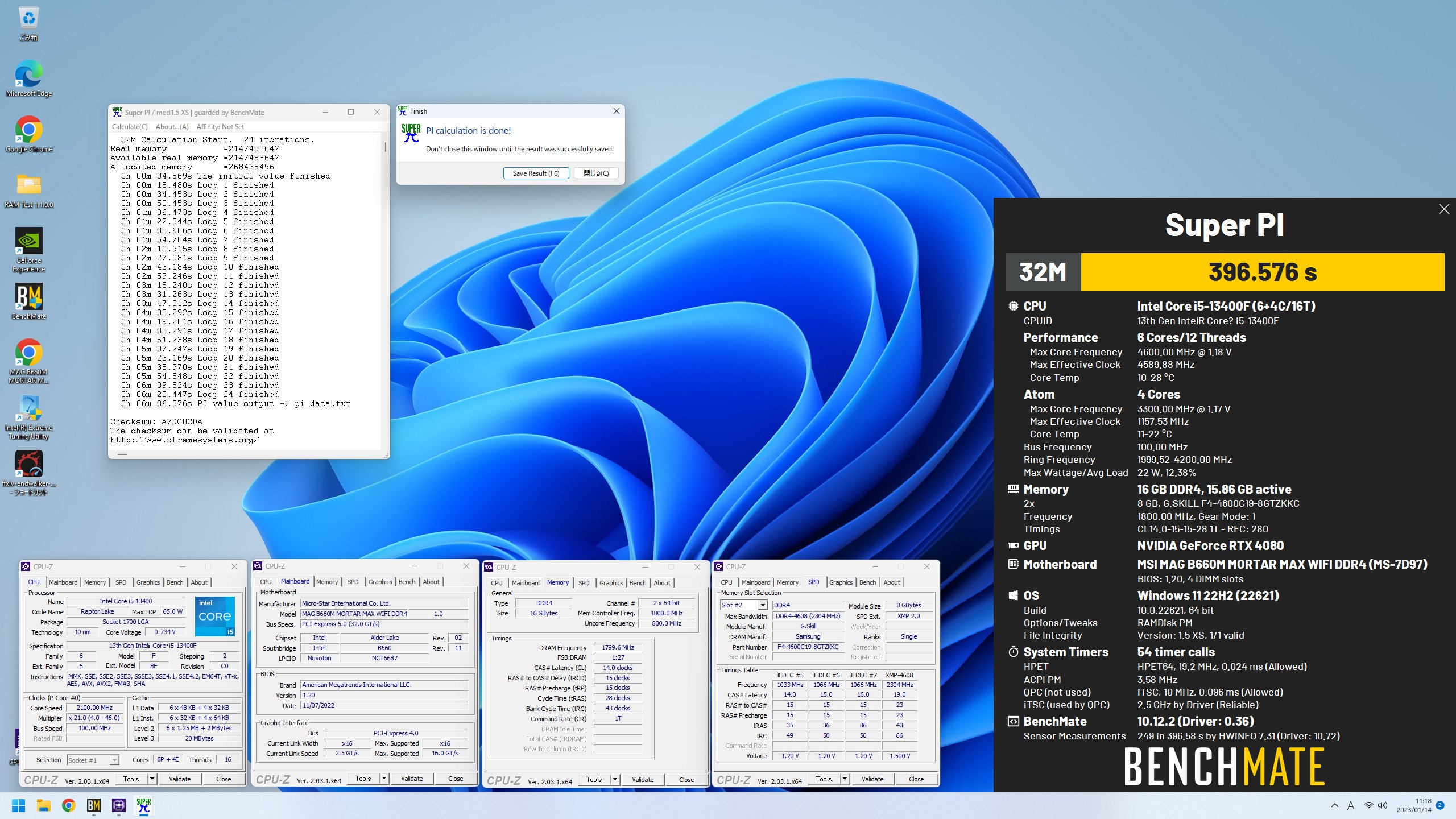Viewport: 1456px width, 819px height.
Task: Close the Finish dialog with X
Action: tap(616, 111)
